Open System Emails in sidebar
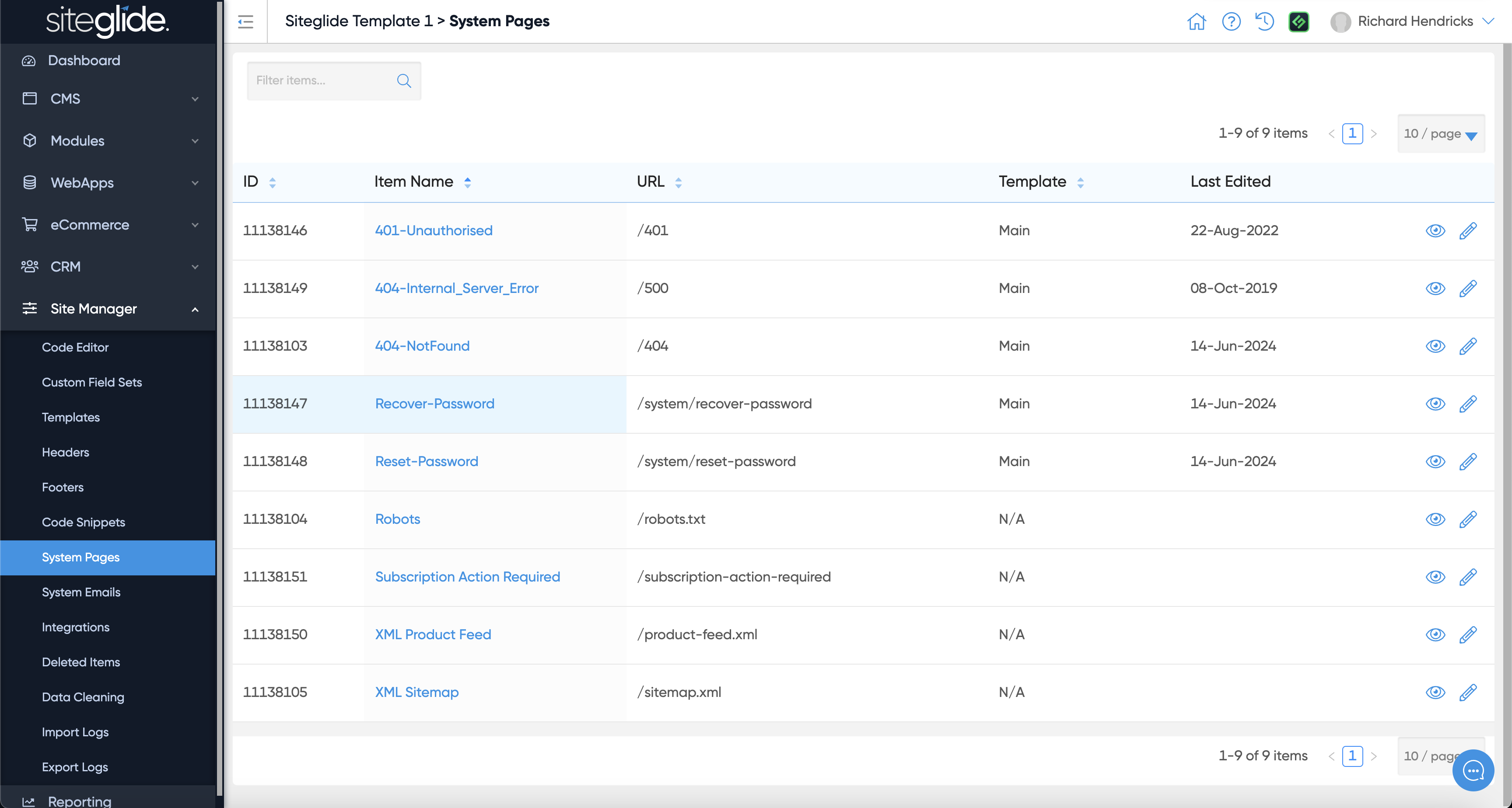Image resolution: width=1512 pixels, height=808 pixels. coord(81,592)
